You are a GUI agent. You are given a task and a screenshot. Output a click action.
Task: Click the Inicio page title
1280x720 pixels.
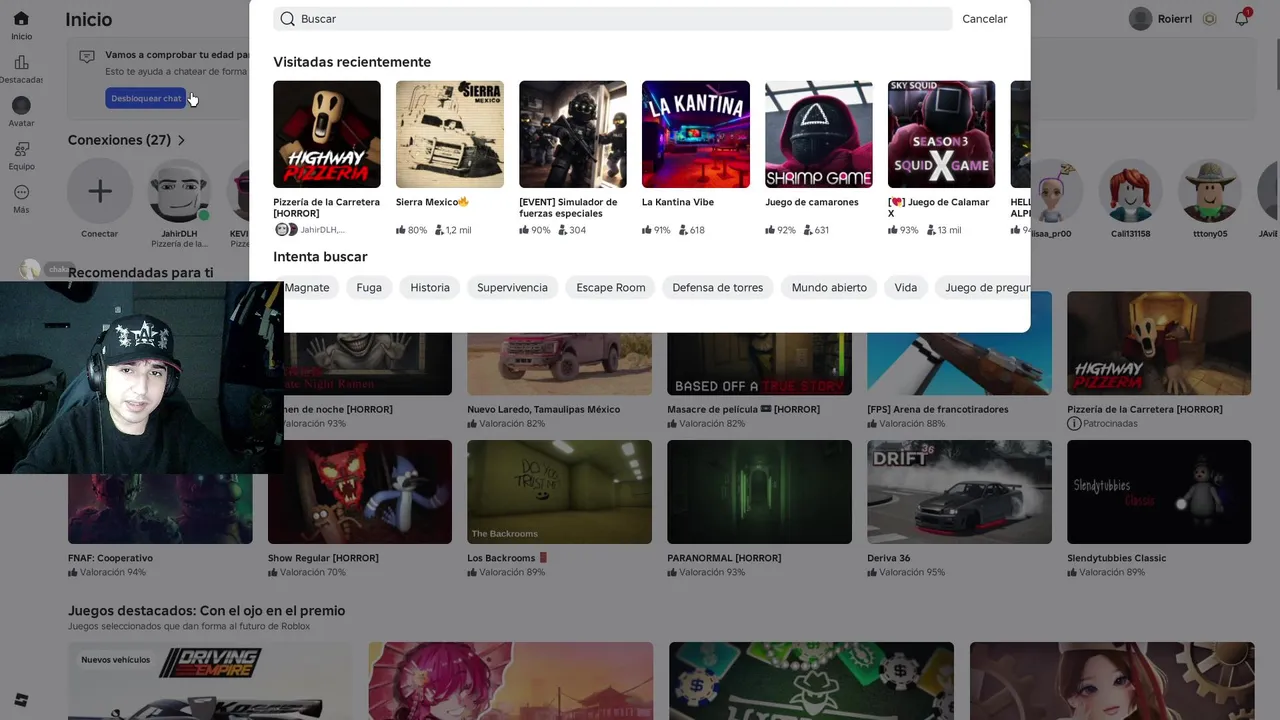click(x=89, y=19)
